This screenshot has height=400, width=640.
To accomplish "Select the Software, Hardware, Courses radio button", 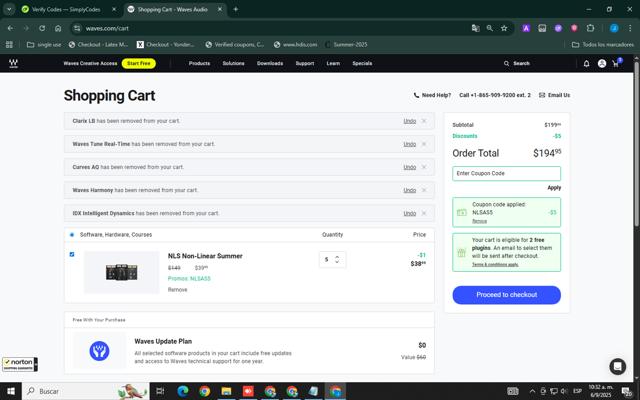I will pyautogui.click(x=72, y=235).
